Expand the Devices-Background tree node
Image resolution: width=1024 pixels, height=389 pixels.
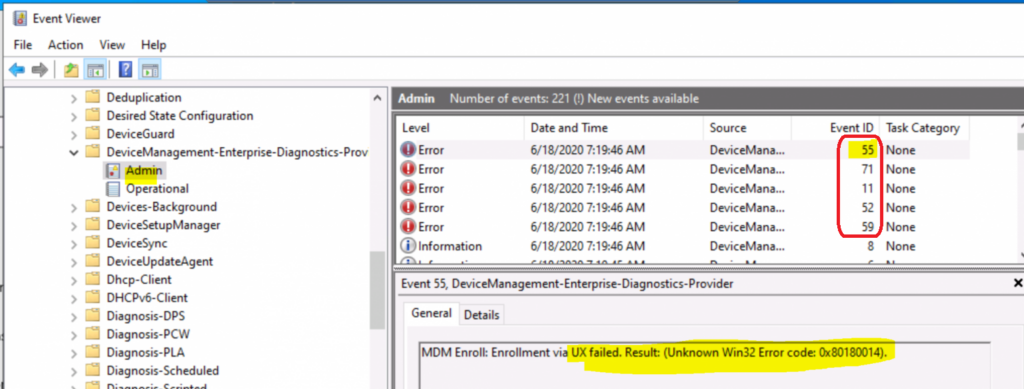coord(73,207)
